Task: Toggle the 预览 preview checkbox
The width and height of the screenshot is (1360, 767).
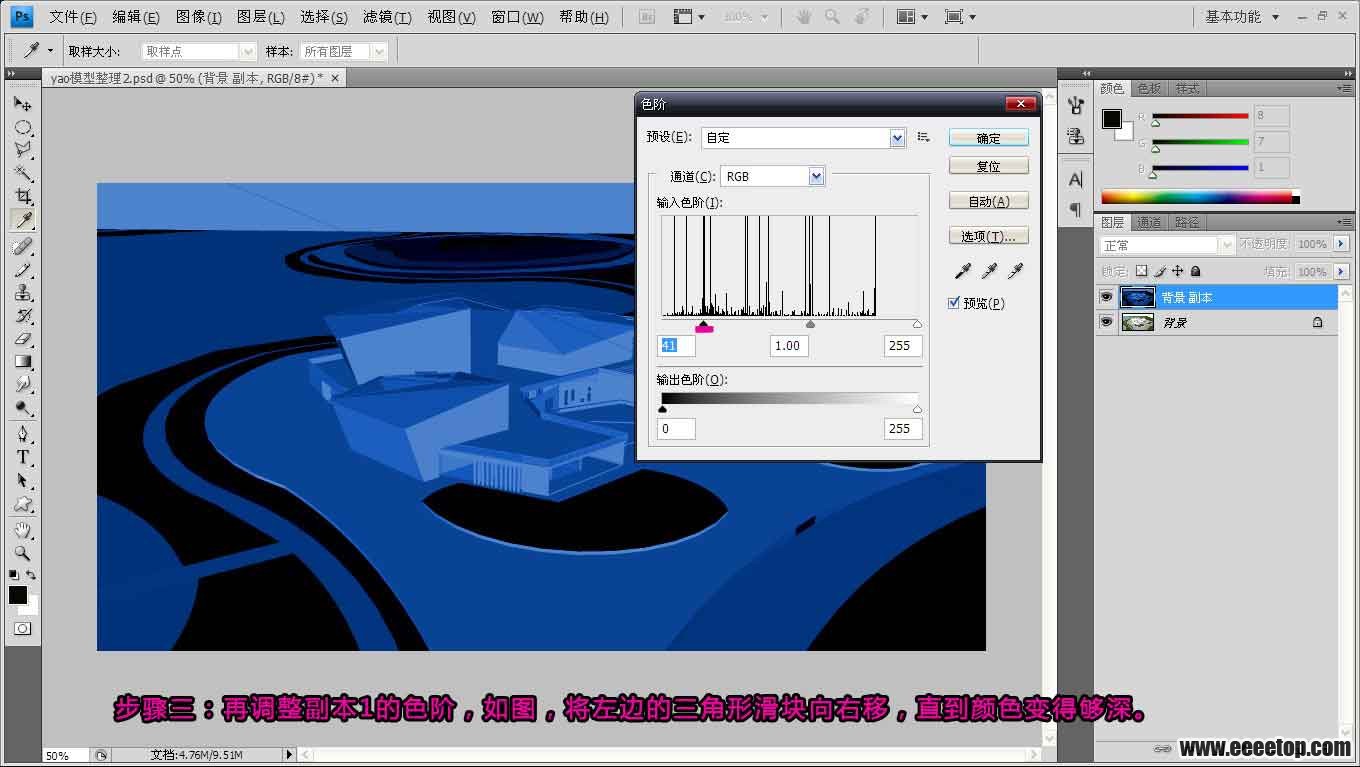Action: click(954, 303)
